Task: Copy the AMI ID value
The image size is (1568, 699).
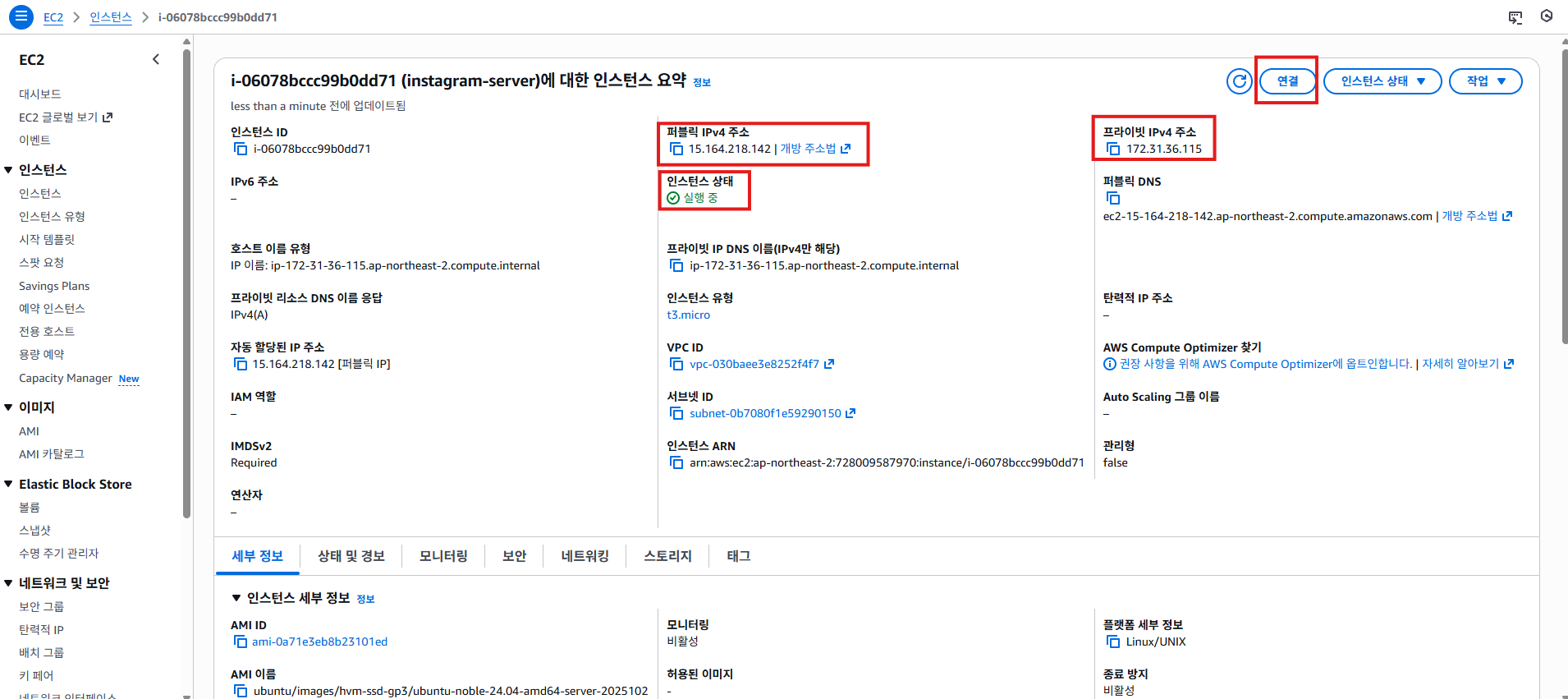Action: coord(241,642)
